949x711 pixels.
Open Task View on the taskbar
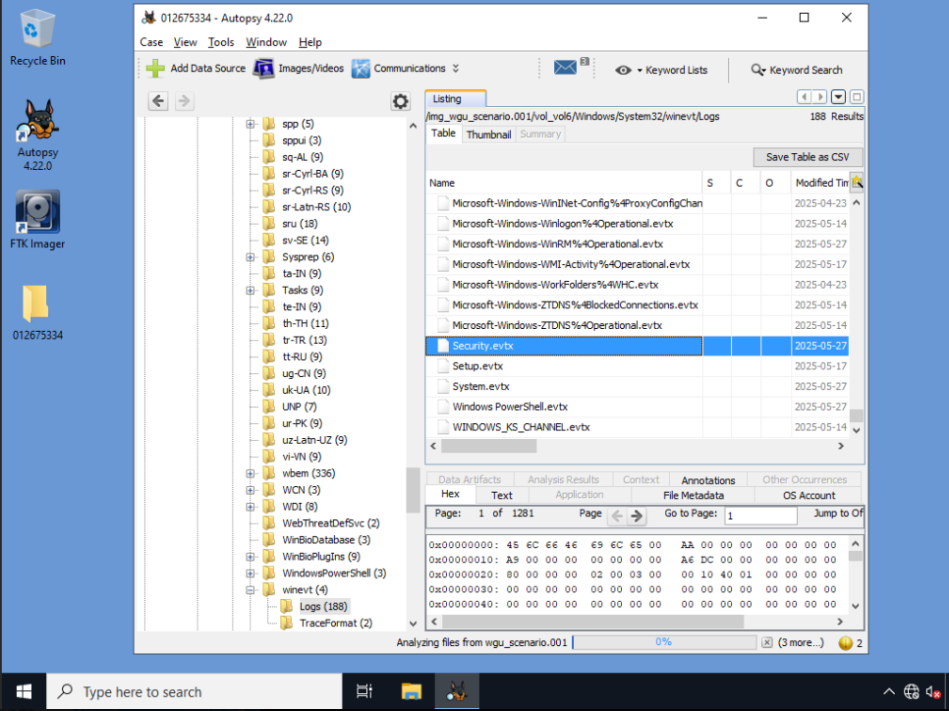click(x=364, y=692)
